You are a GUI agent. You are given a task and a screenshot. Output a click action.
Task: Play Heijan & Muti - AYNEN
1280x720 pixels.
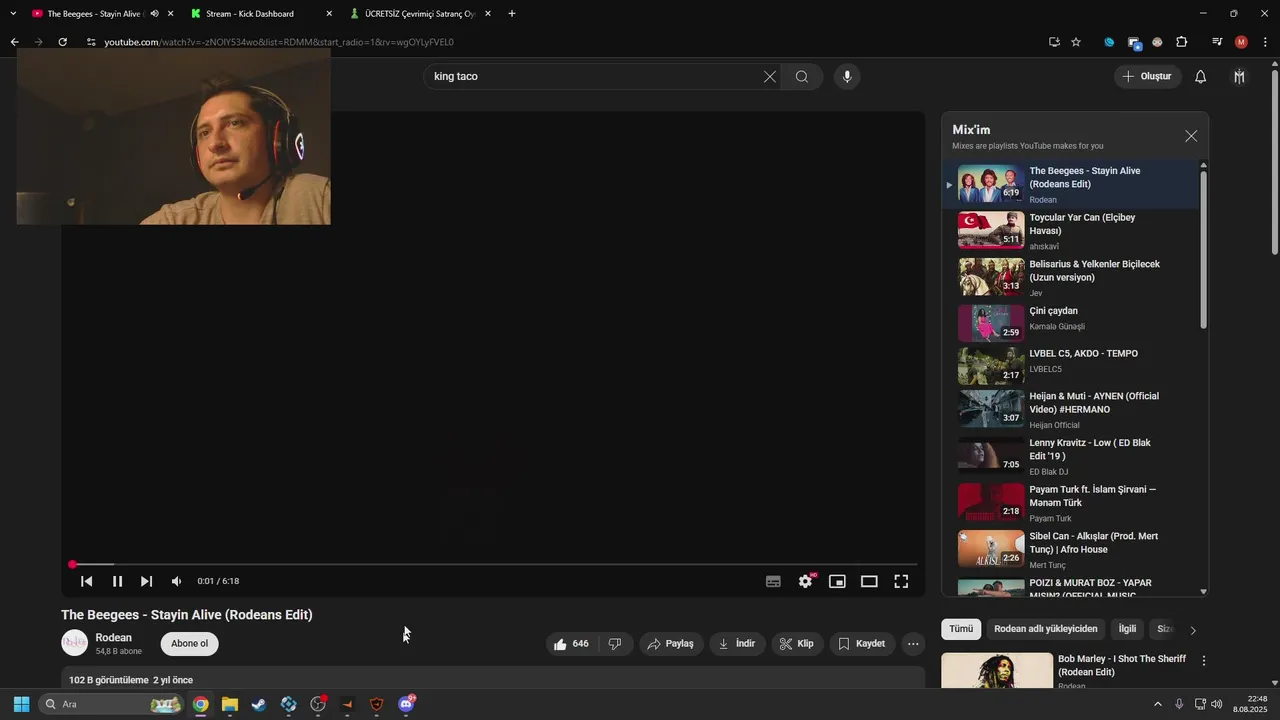pyautogui.click(x=1070, y=410)
